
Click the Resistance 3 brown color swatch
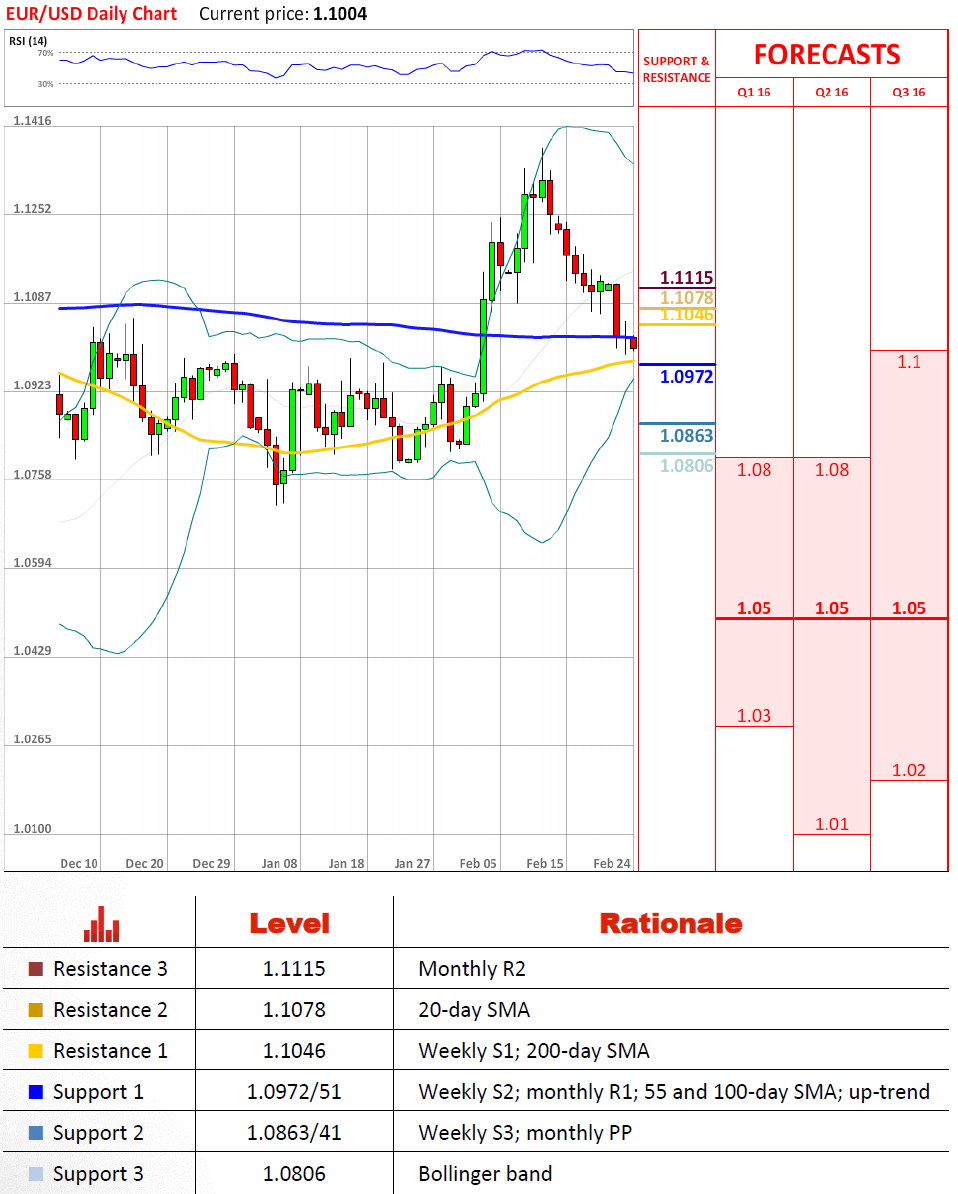pos(36,969)
